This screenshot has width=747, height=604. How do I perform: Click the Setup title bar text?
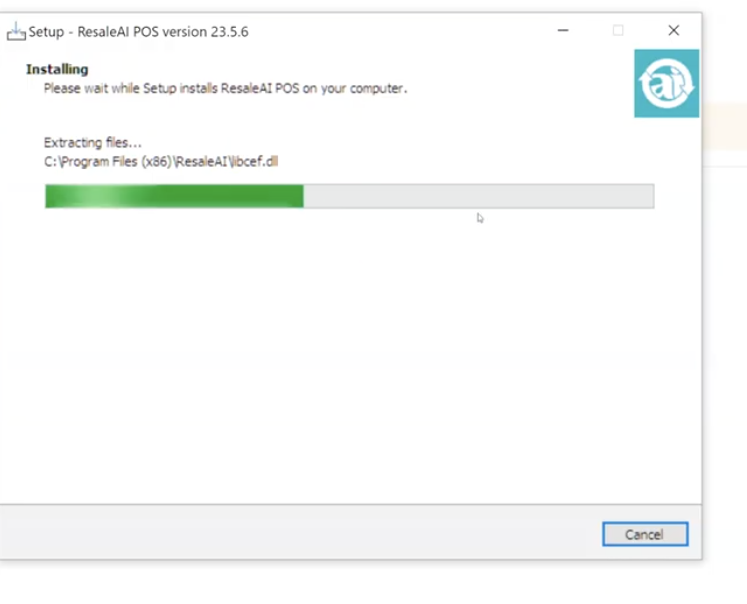point(138,31)
